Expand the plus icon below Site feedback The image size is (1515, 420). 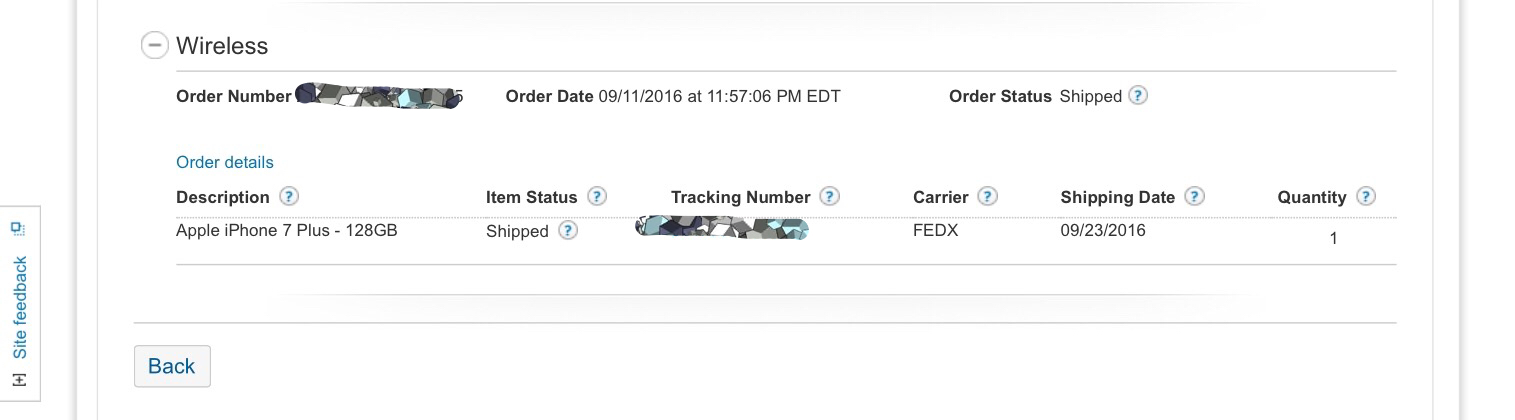(19, 380)
